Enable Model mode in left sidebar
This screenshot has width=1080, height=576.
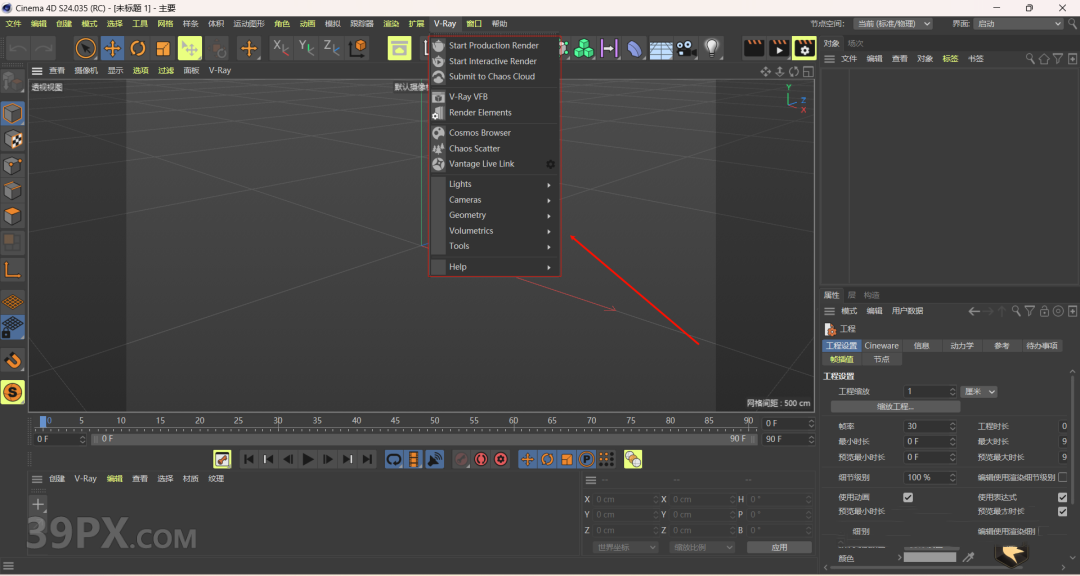12,113
